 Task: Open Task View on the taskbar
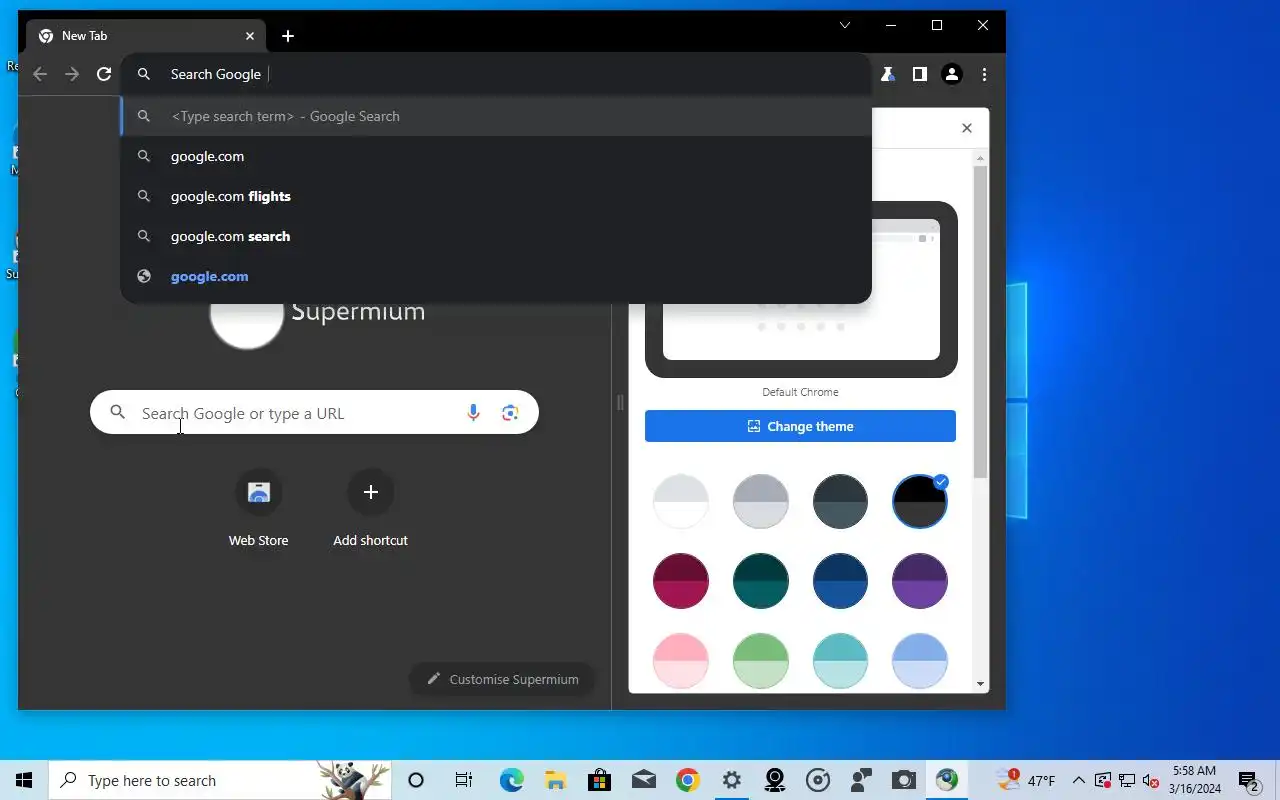point(464,780)
